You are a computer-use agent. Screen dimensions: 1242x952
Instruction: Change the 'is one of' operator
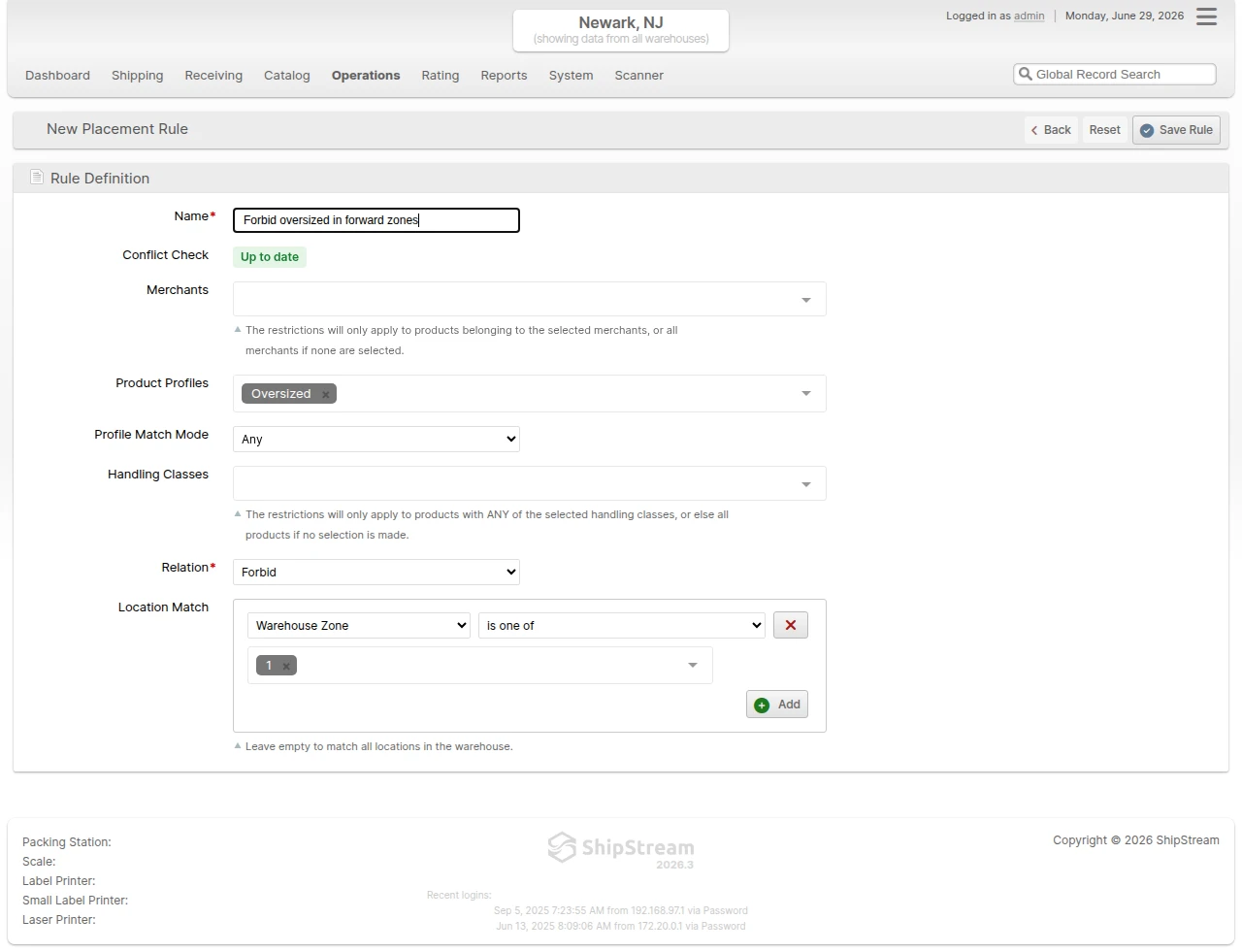pyautogui.click(x=622, y=625)
